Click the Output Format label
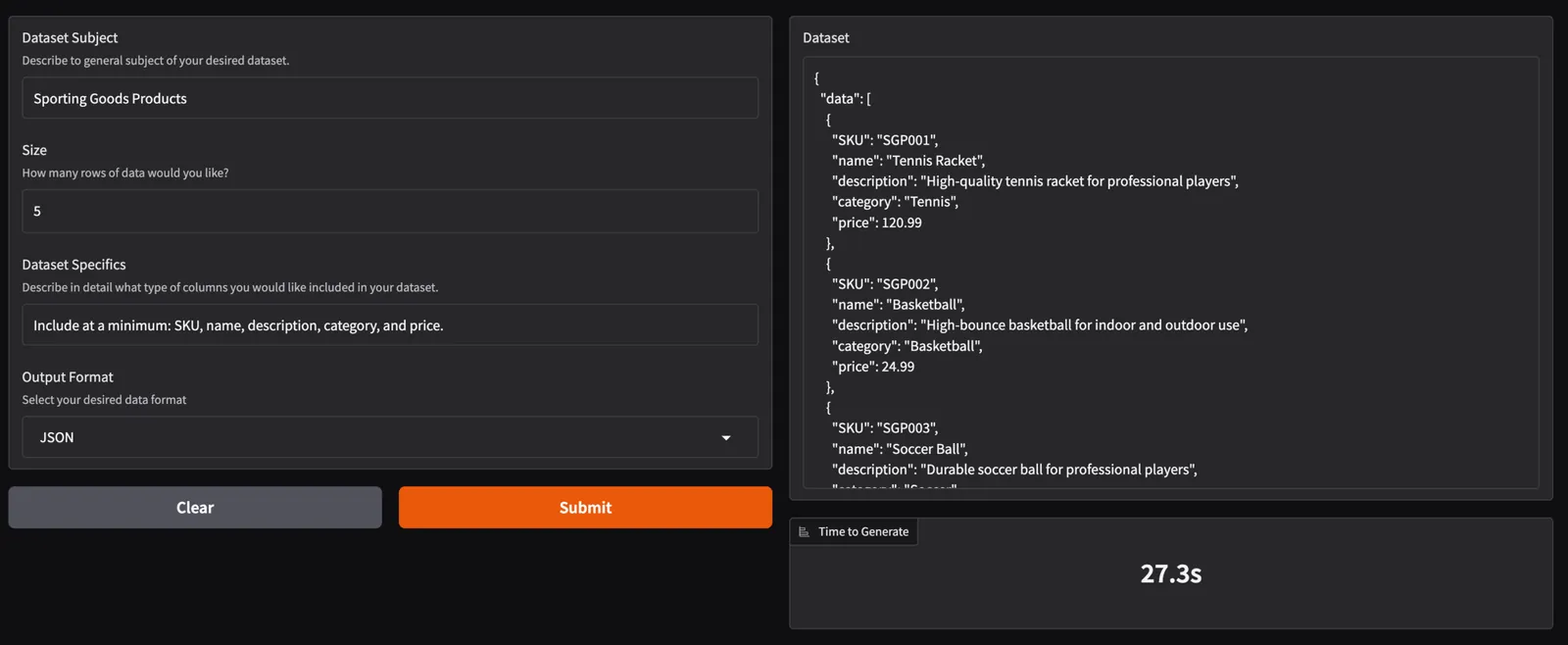 tap(68, 376)
